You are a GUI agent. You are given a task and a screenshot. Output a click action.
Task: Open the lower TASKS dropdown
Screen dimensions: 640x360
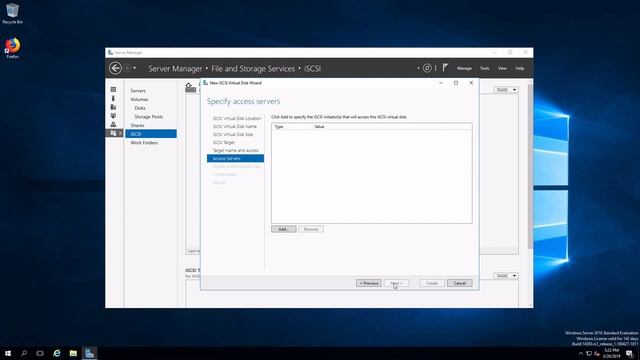point(506,276)
